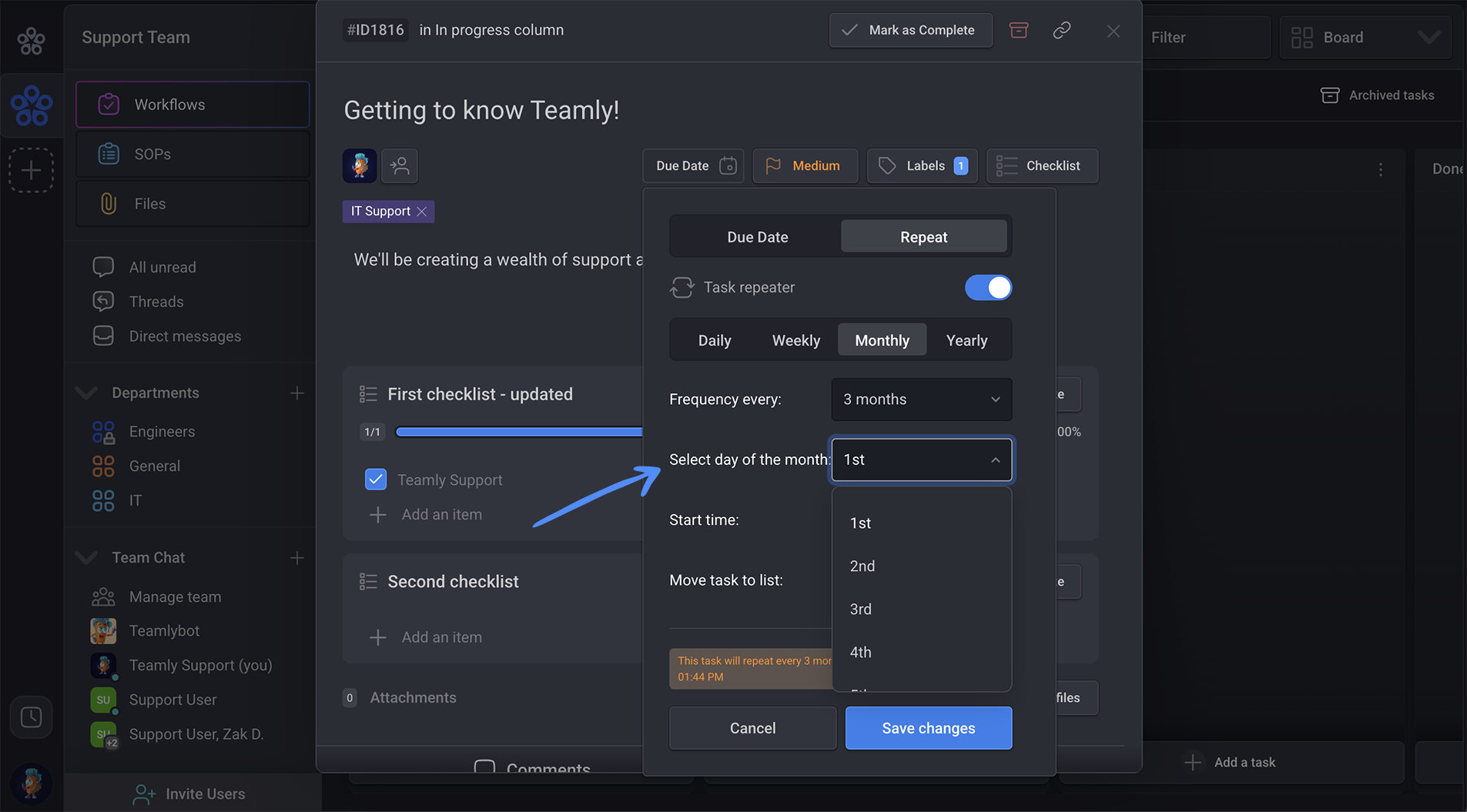The width and height of the screenshot is (1467, 812).
Task: Click the Attachments section heading
Action: tap(413, 698)
